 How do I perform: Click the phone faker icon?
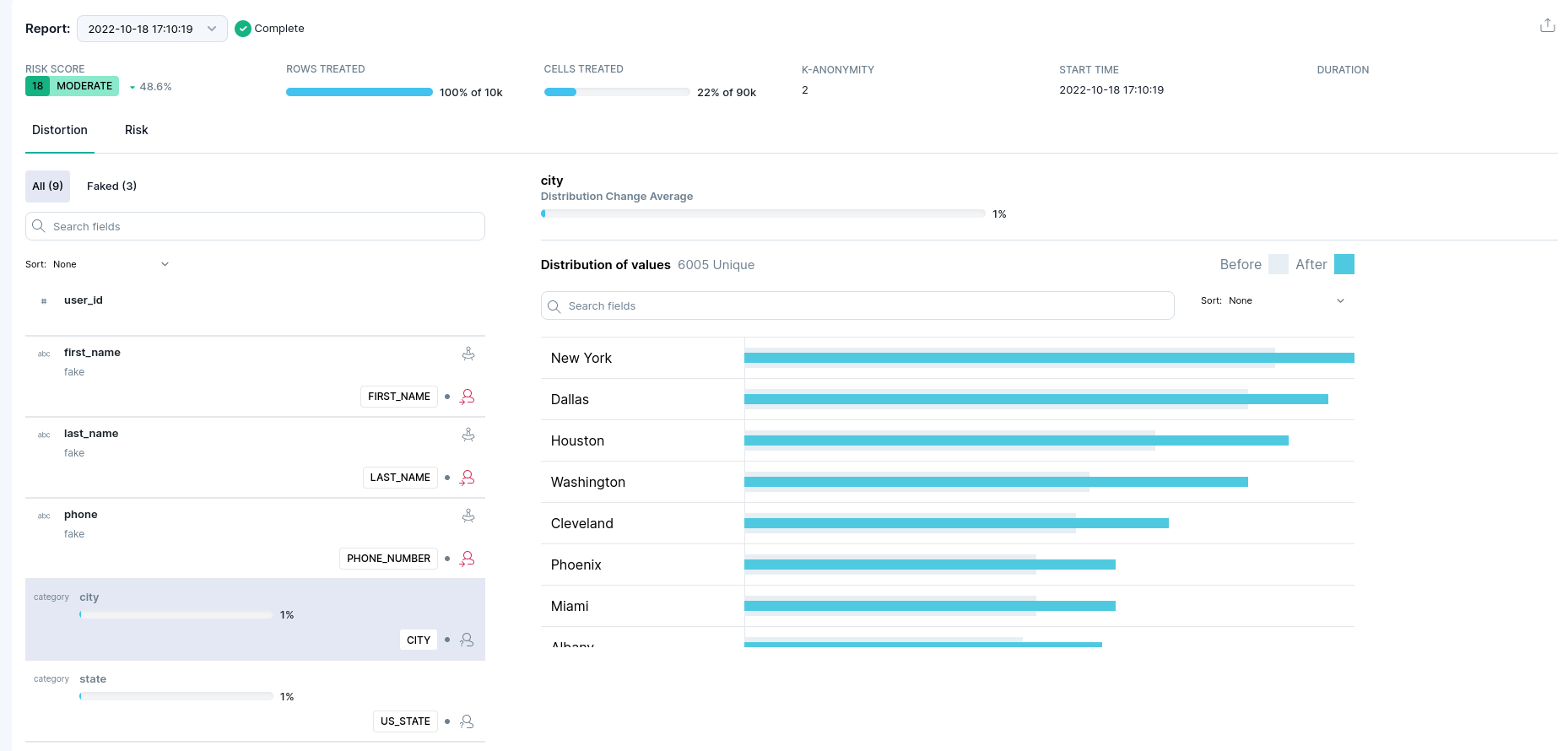468,516
